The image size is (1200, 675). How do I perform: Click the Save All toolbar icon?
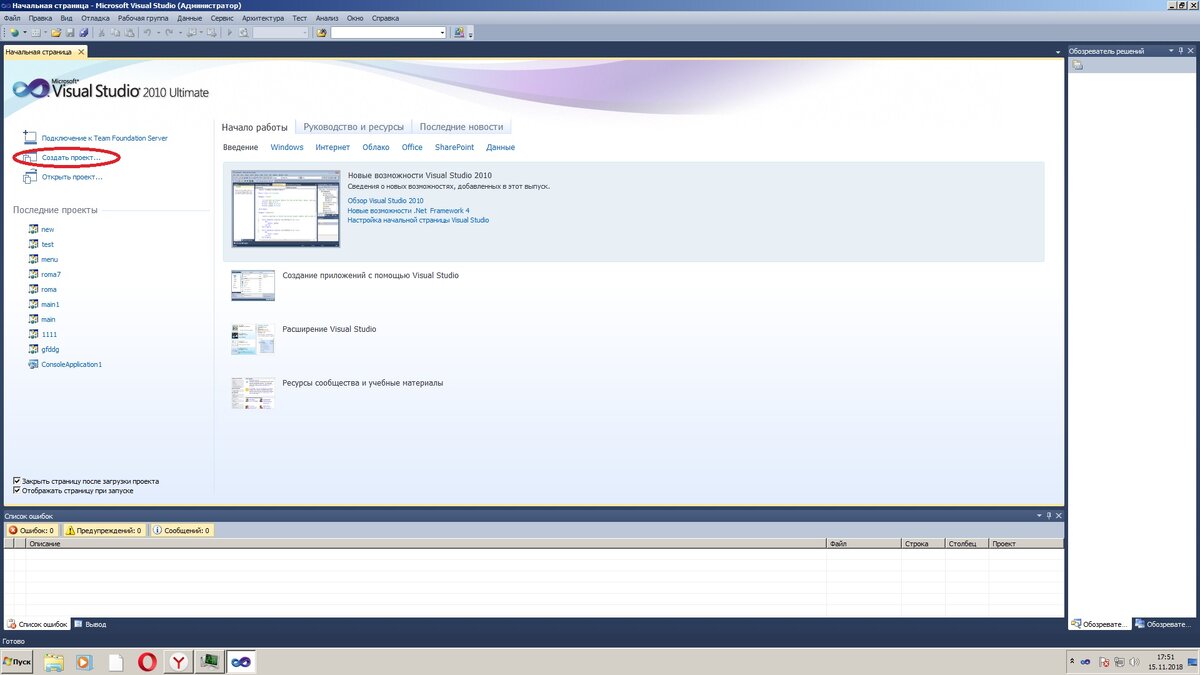tap(84, 32)
